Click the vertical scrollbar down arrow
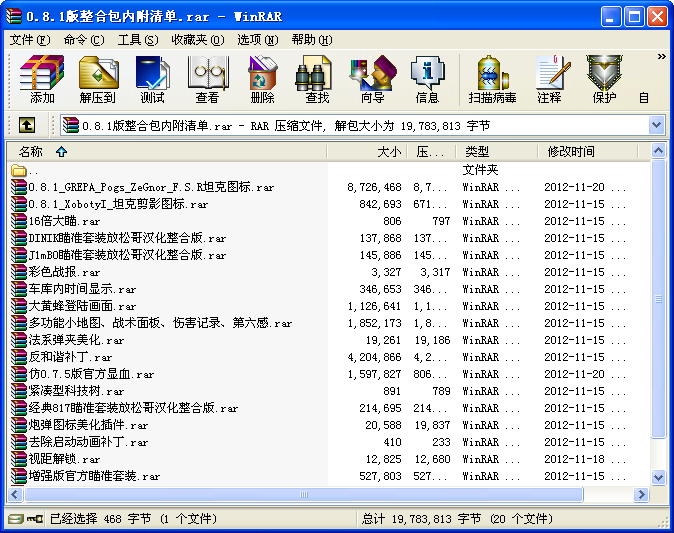The image size is (674, 533). point(659,477)
